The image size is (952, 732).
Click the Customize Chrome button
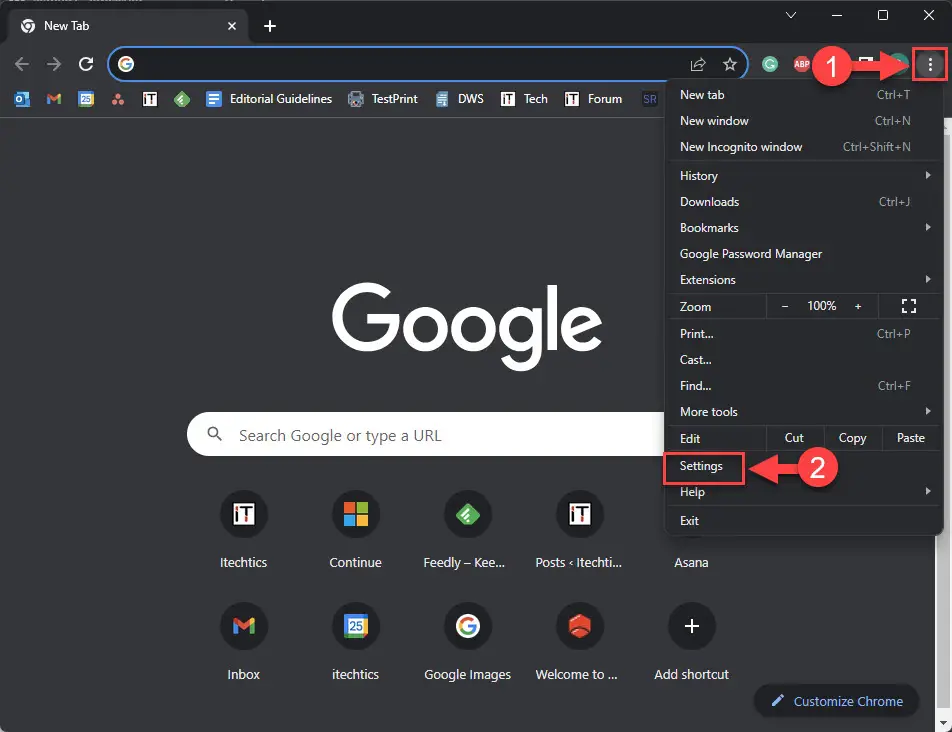pyautogui.click(x=837, y=701)
